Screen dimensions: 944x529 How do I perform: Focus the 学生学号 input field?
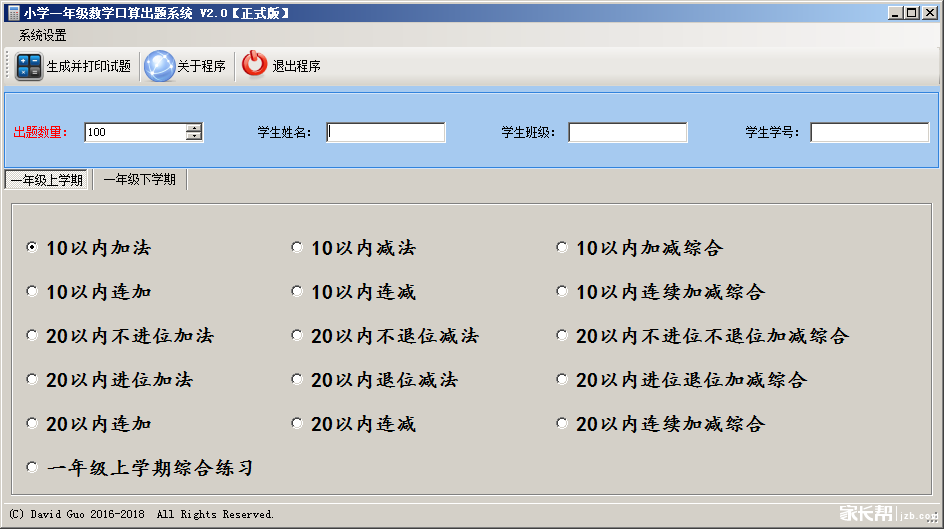click(870, 132)
